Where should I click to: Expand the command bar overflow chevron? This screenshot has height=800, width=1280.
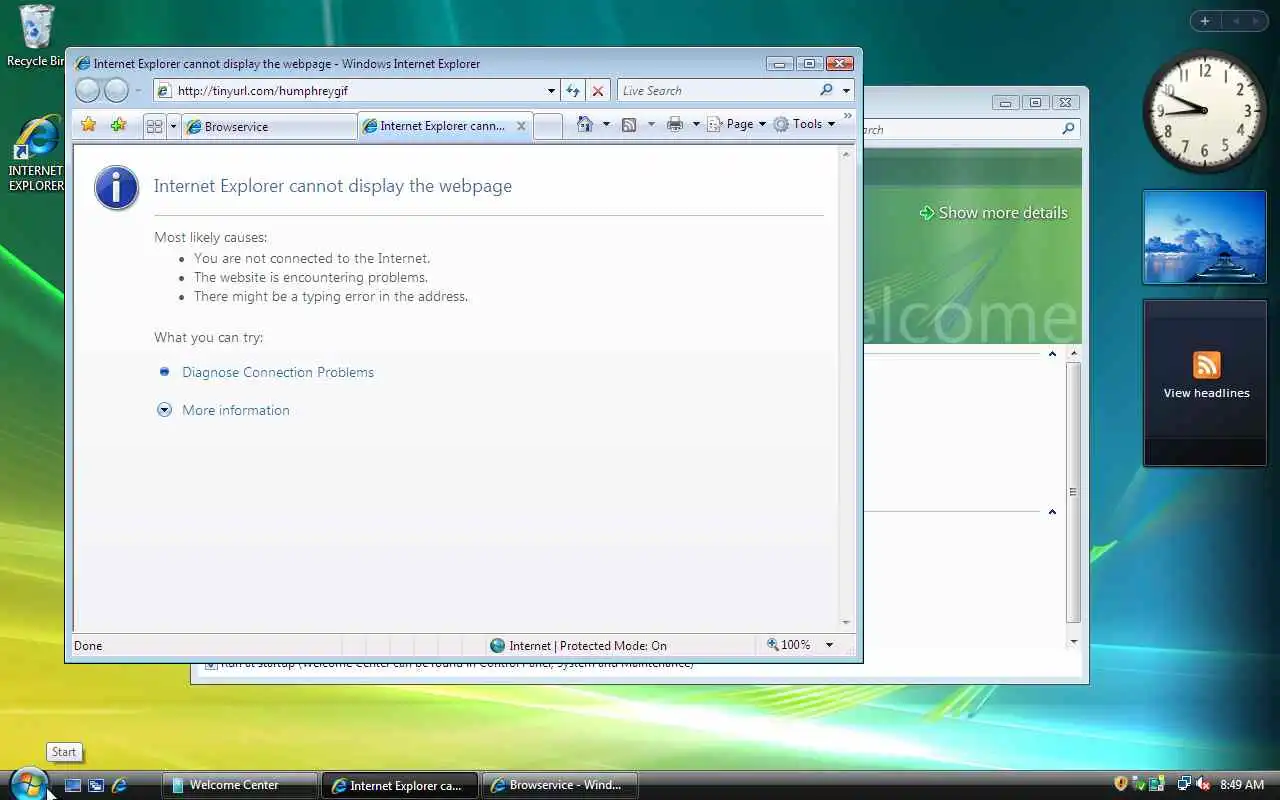[848, 117]
